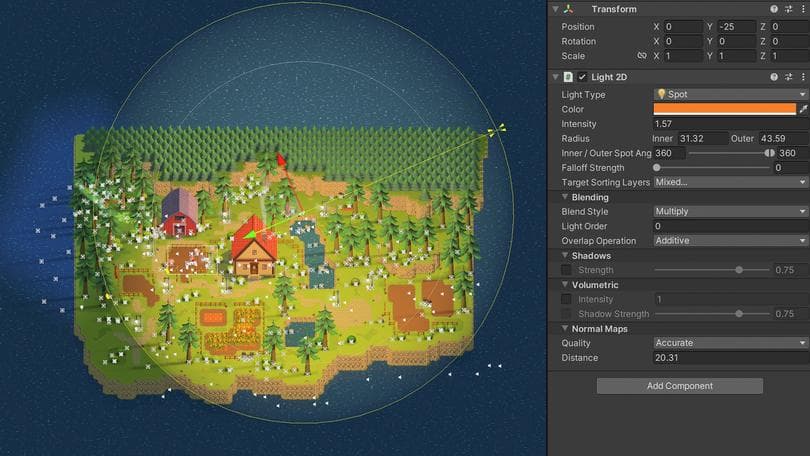Click the Falloff Strength slider
The height and width of the screenshot is (456, 810).
coord(712,167)
